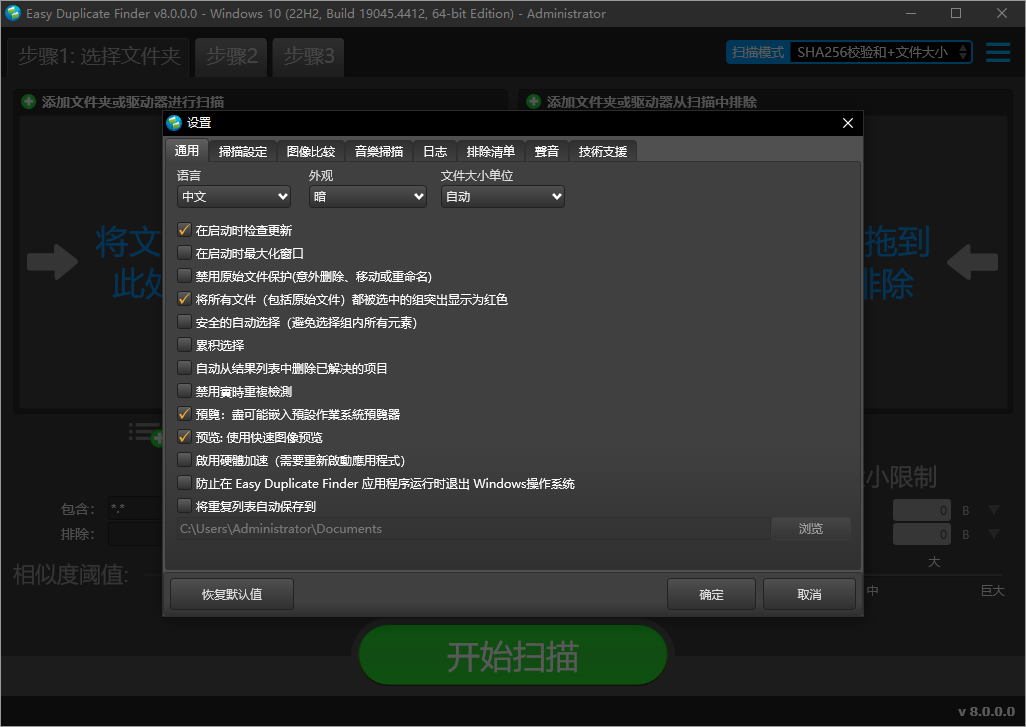Click the 包含 filter input field
1026x727 pixels.
coord(135,508)
